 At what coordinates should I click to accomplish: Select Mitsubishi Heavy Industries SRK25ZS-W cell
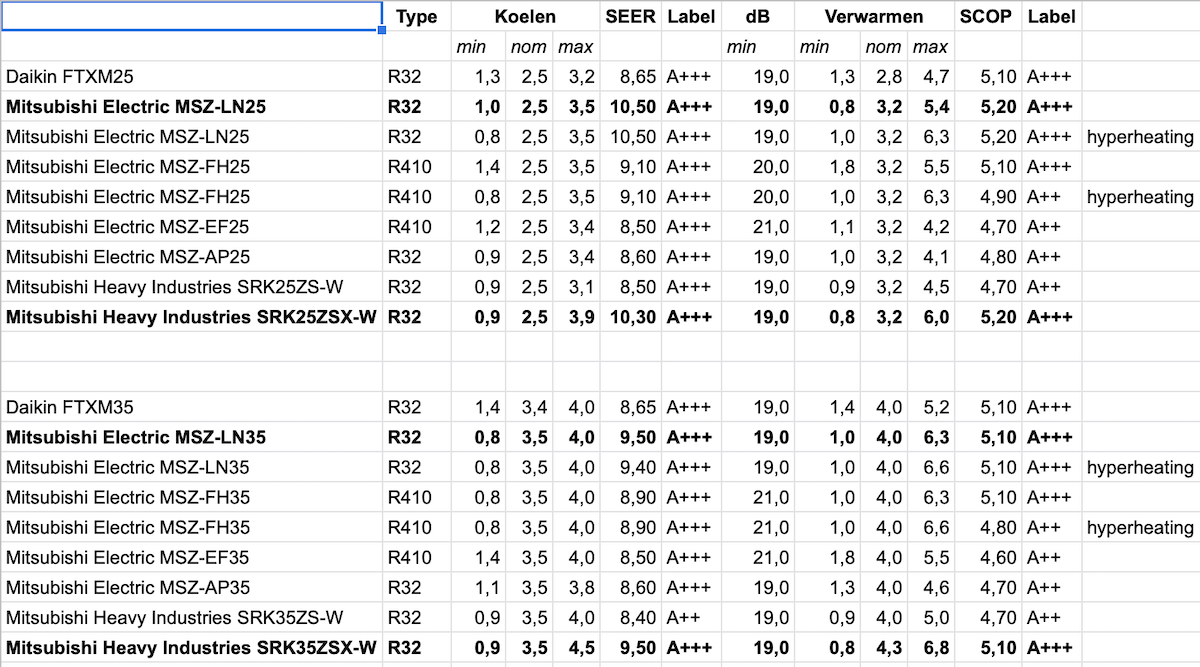[191, 287]
